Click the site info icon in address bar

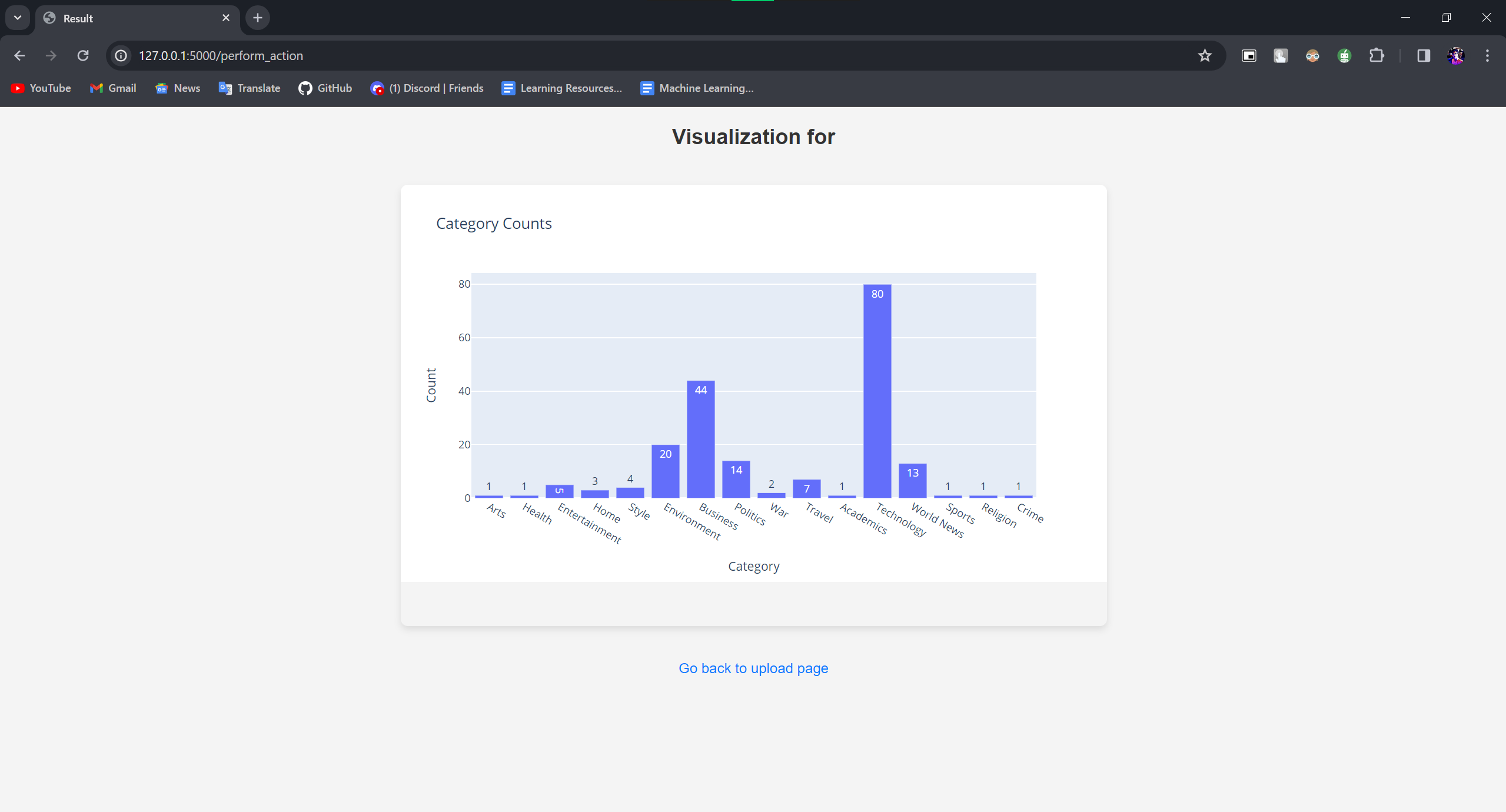(x=121, y=55)
